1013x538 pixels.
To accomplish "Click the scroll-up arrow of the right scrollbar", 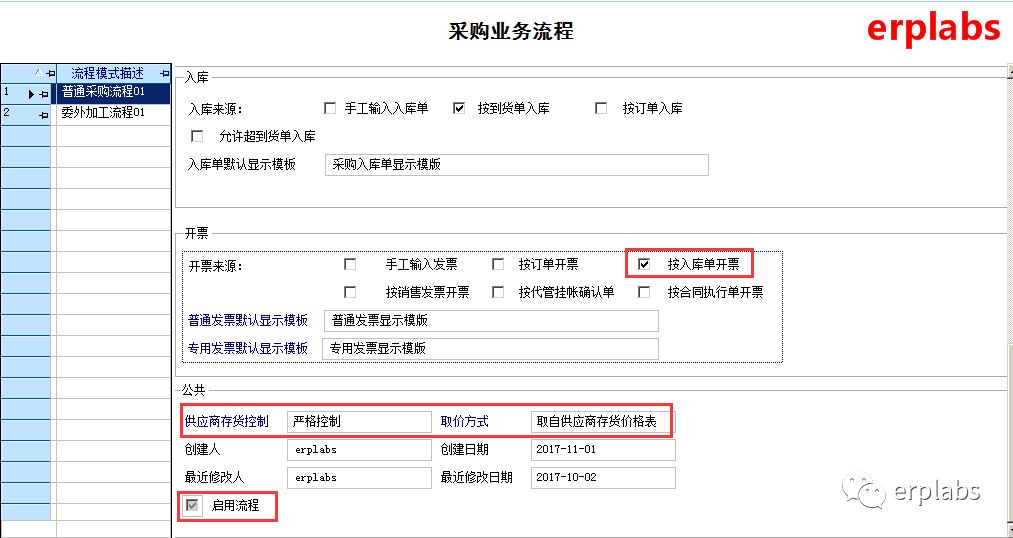I will point(1010,70).
